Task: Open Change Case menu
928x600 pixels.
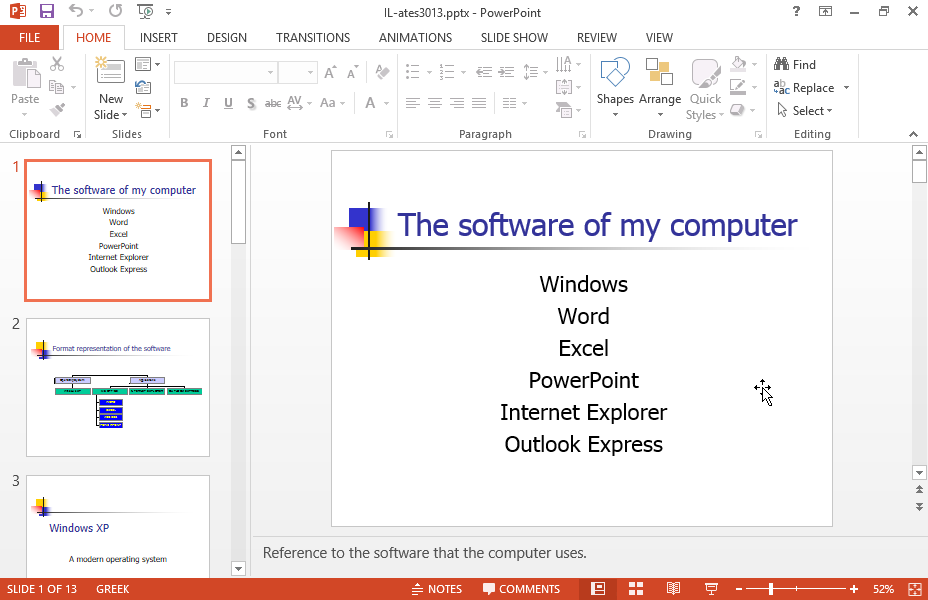Action: tap(332, 103)
